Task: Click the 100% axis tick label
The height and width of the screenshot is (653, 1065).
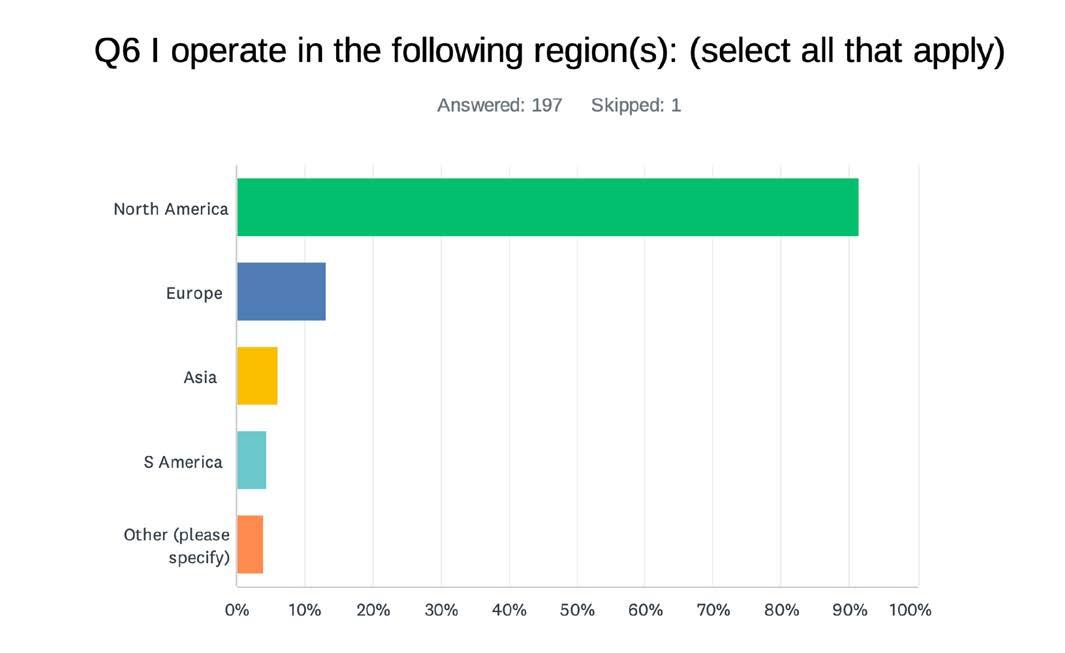Action: 910,610
